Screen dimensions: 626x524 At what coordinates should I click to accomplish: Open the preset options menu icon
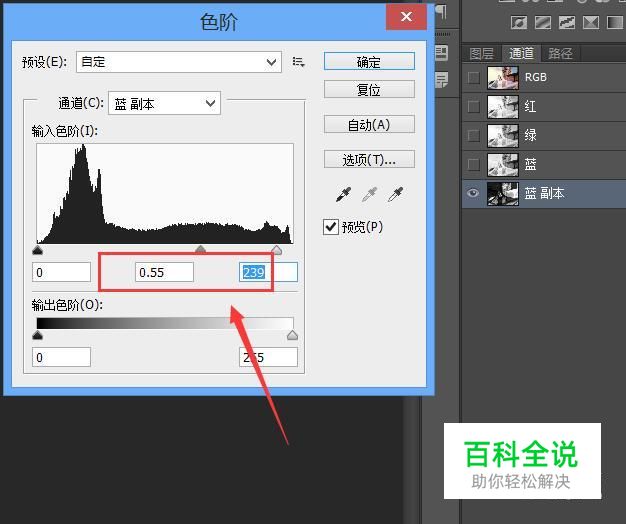[x=298, y=62]
